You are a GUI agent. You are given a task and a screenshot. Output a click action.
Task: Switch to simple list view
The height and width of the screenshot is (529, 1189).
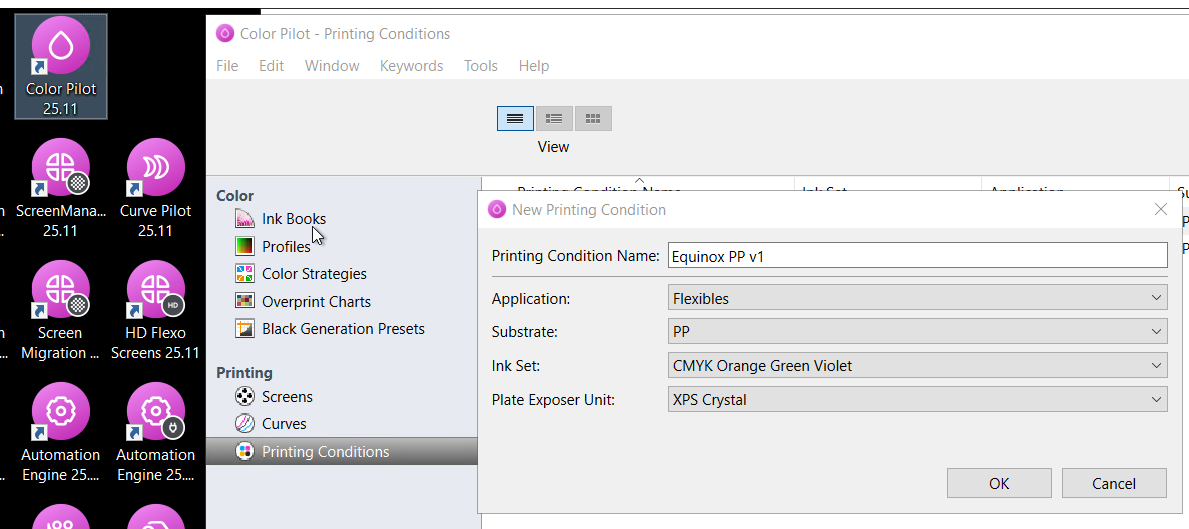(516, 118)
